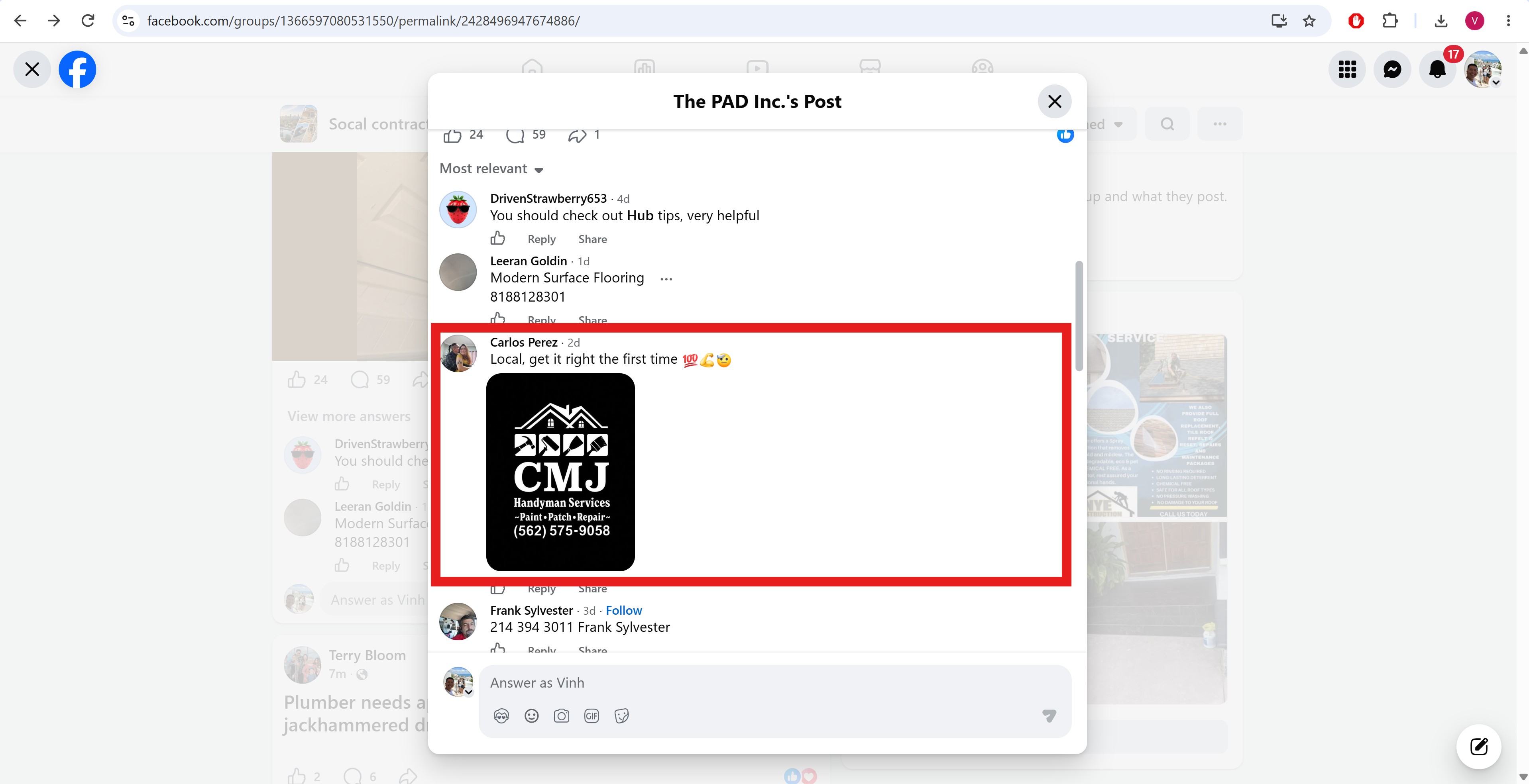This screenshot has height=784, width=1529.
Task: Bookmark this page with the star icon
Action: tap(1309, 21)
